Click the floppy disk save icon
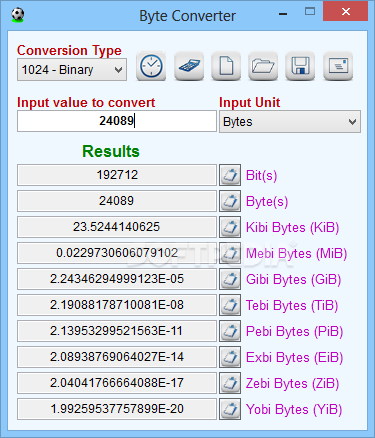 click(300, 66)
